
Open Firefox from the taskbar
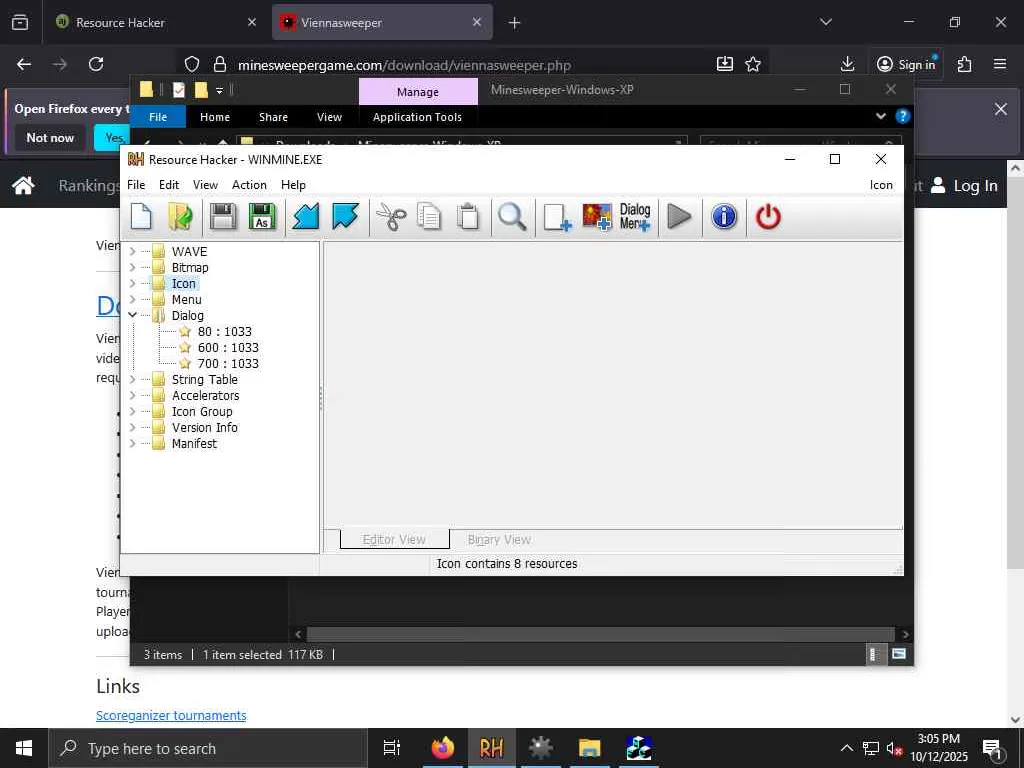[x=443, y=748]
